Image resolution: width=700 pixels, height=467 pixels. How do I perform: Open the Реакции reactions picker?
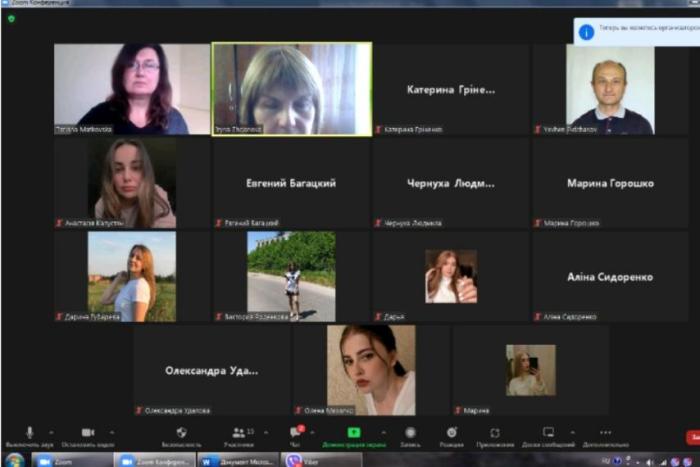tap(451, 433)
